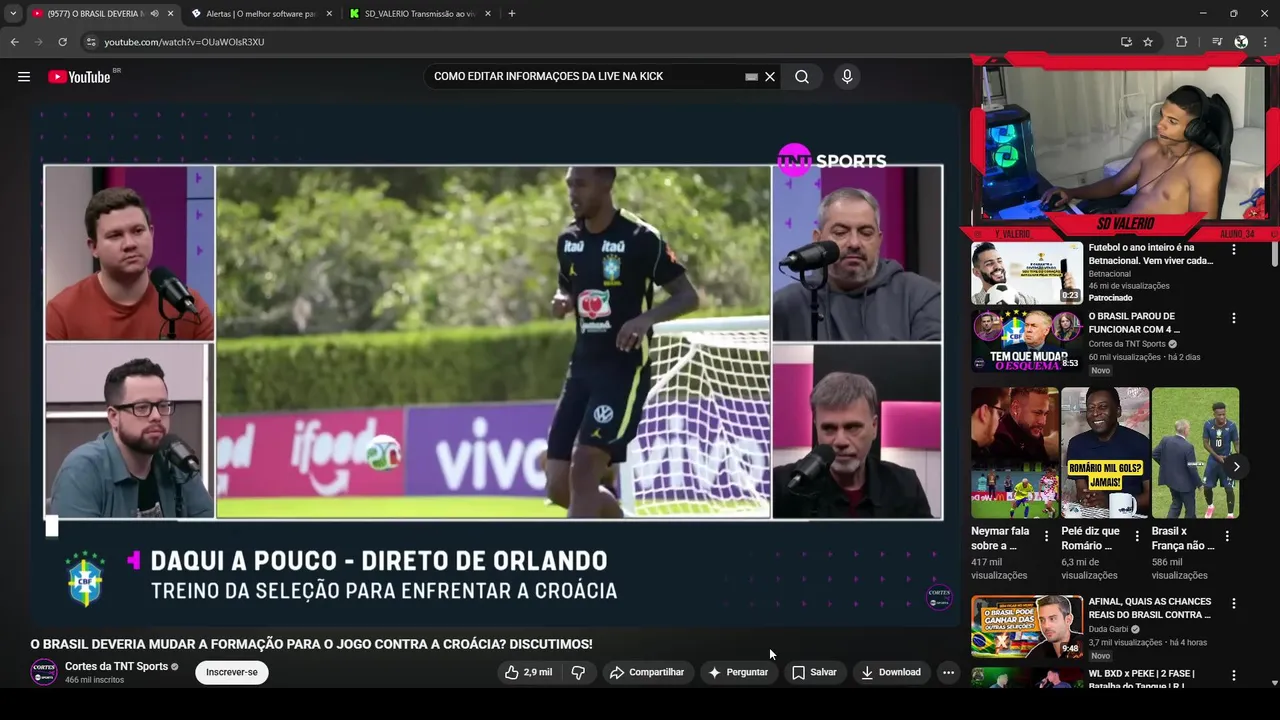Open the tab search dropdown arrow
Image resolution: width=1280 pixels, height=720 pixels.
(x=13, y=14)
